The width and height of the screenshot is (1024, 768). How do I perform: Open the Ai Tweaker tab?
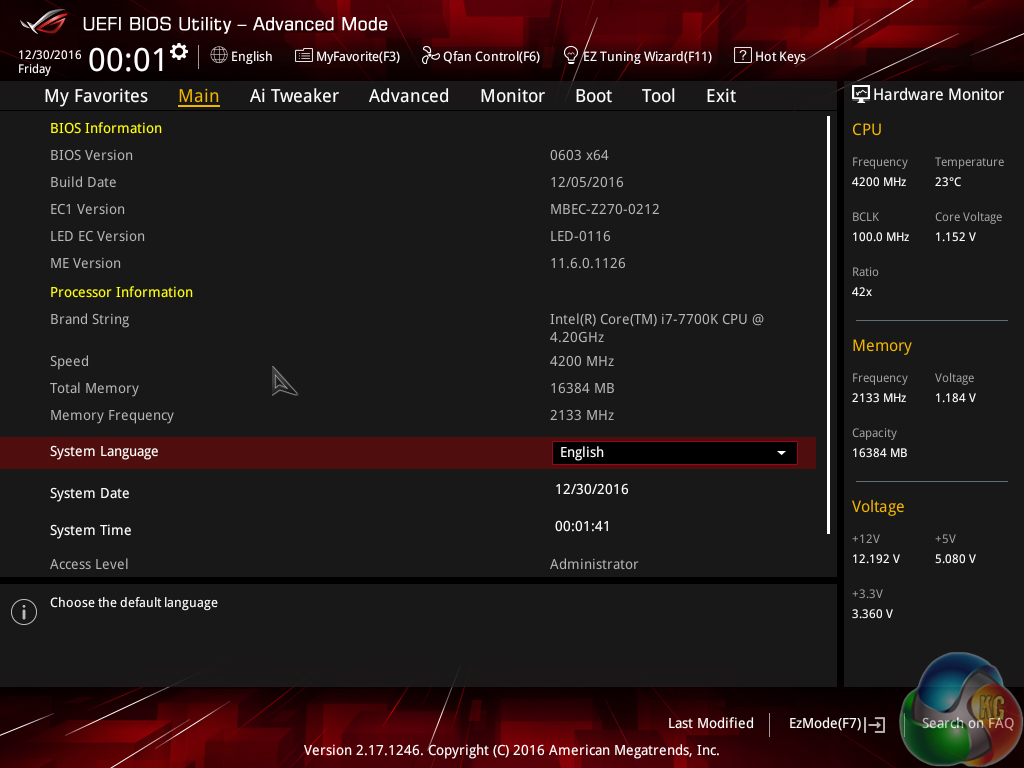coord(294,96)
